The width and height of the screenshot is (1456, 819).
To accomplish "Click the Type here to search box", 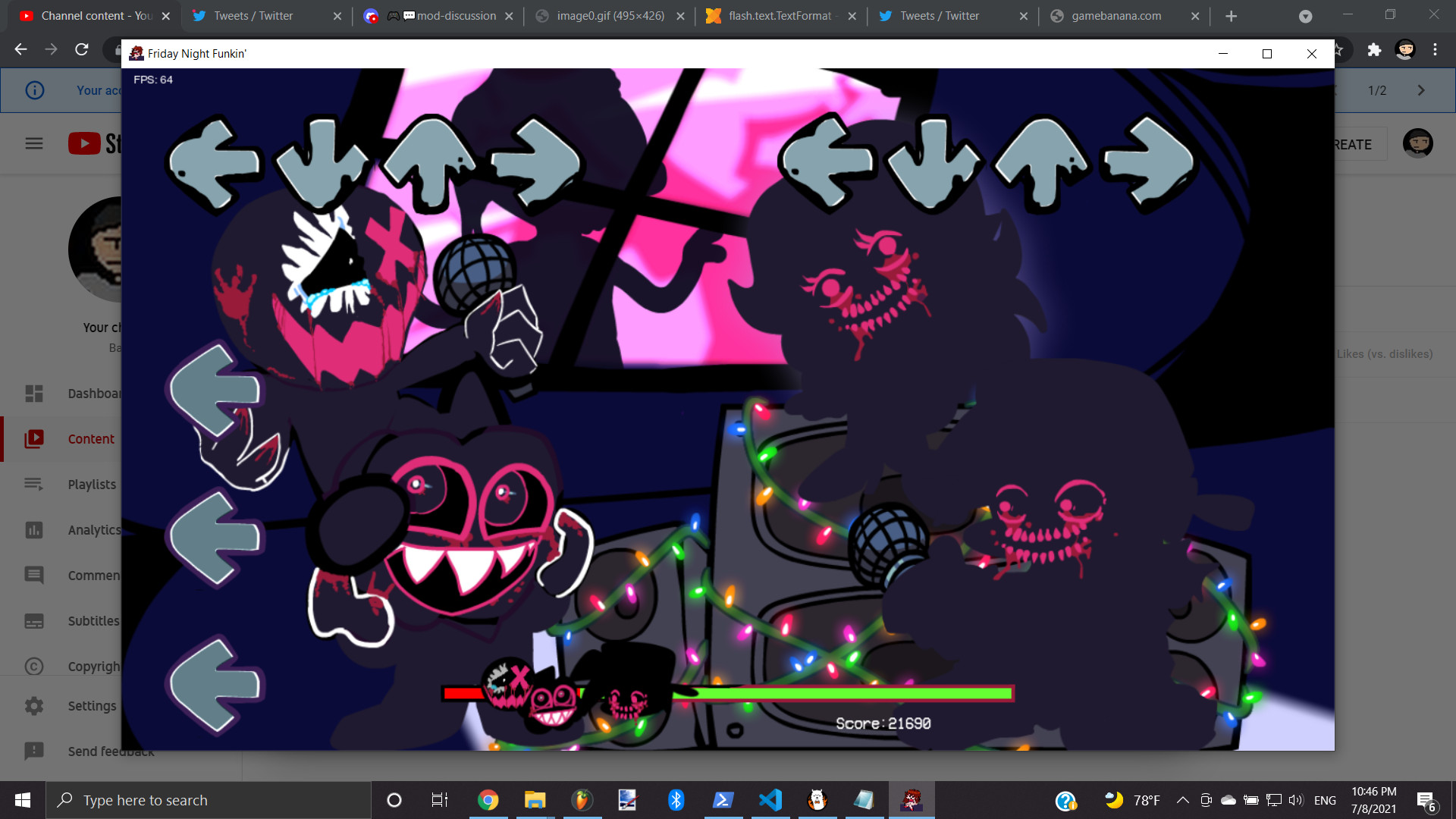I will click(209, 800).
